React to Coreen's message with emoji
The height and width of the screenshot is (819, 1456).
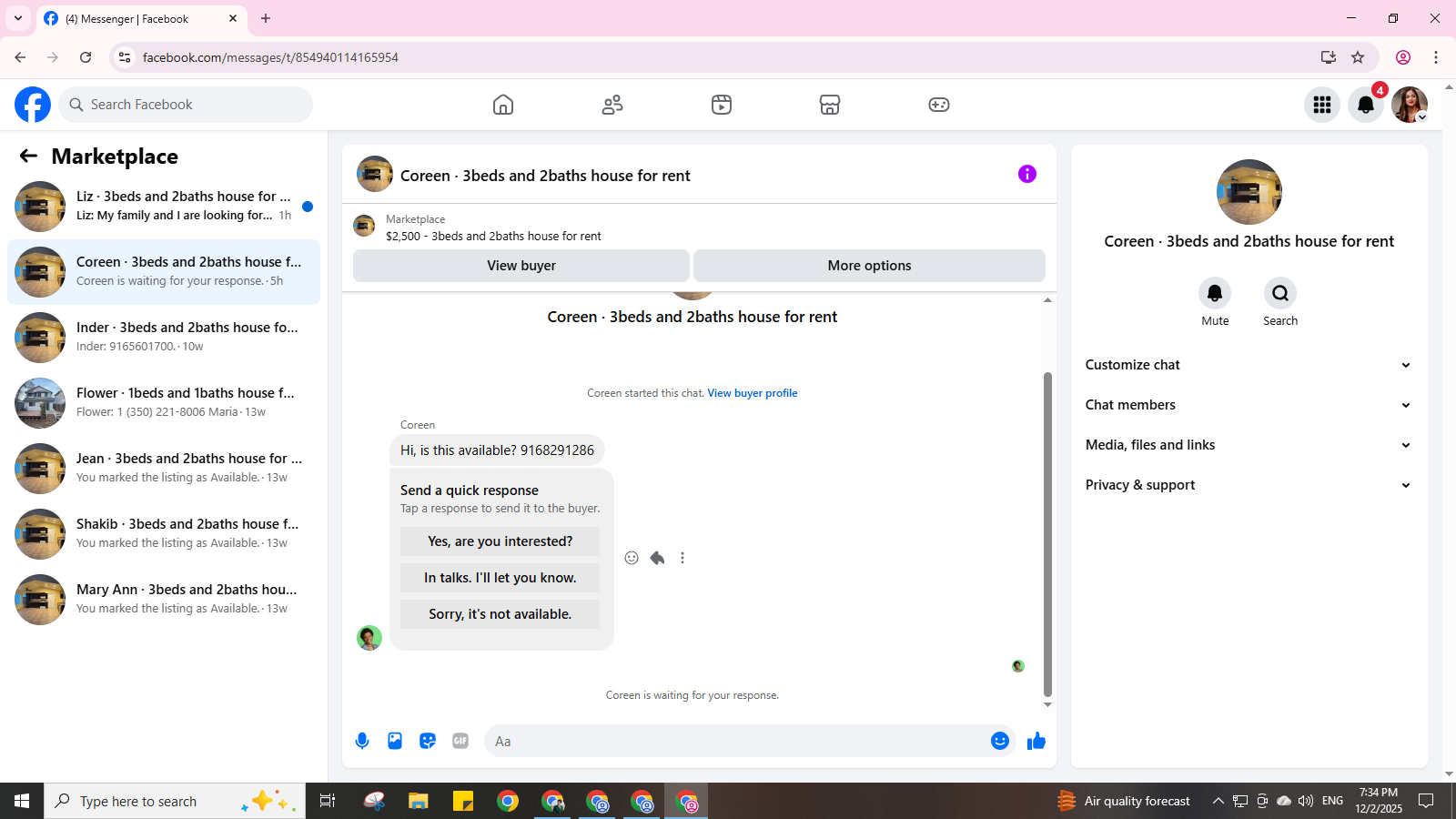pos(632,558)
